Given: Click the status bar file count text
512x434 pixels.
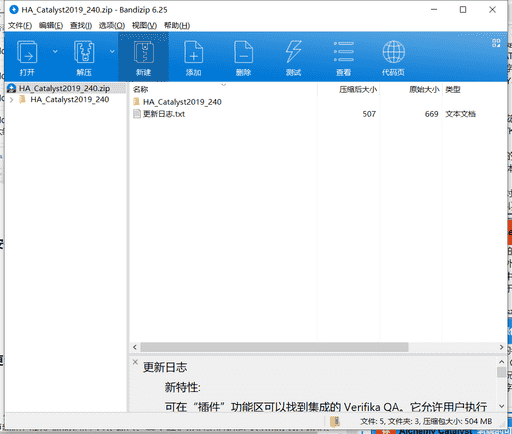Looking at the screenshot, I should point(426,422).
